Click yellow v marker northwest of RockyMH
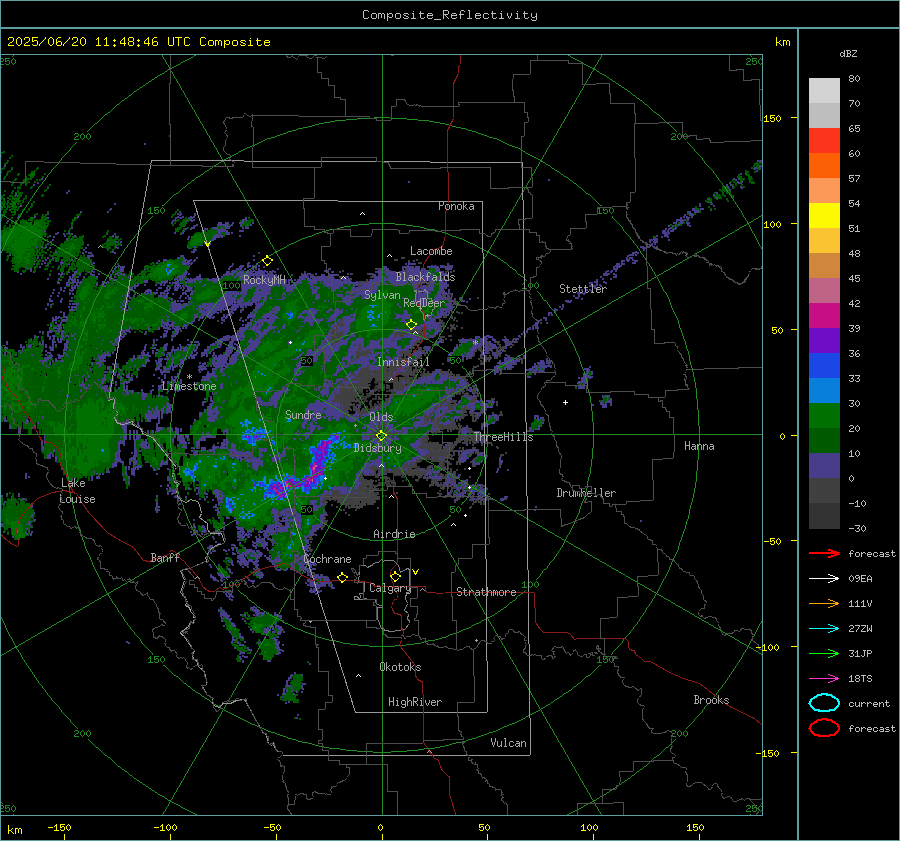This screenshot has width=900, height=841. pos(207,244)
